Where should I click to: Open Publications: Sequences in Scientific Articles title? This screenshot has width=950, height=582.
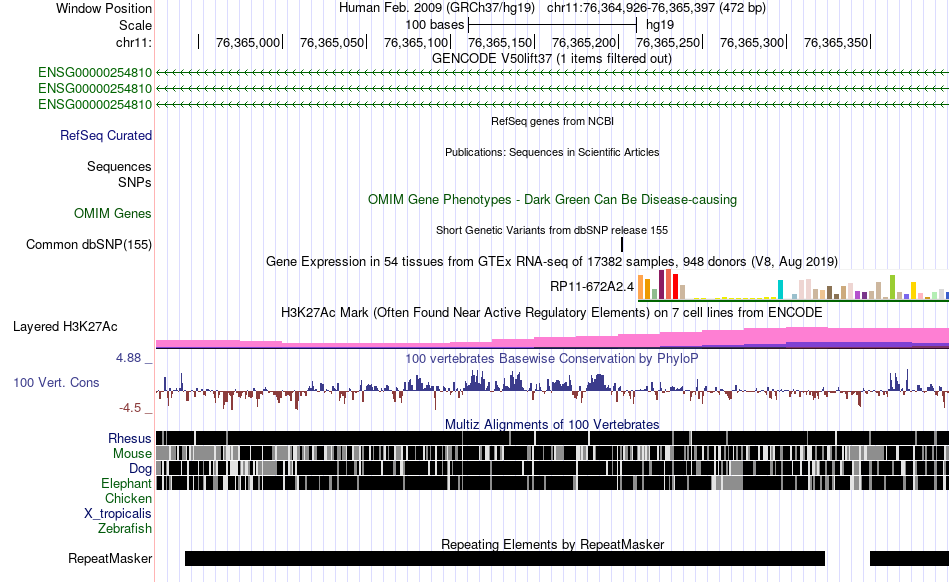coord(552,152)
